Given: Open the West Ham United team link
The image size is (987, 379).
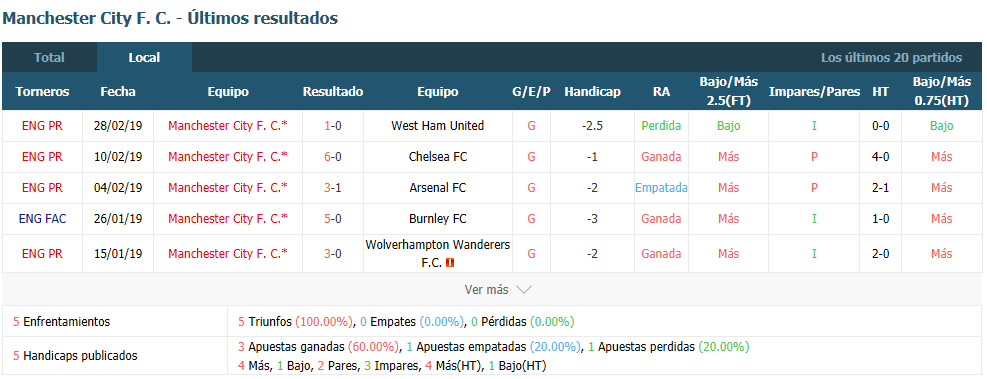Looking at the screenshot, I should click(x=437, y=126).
